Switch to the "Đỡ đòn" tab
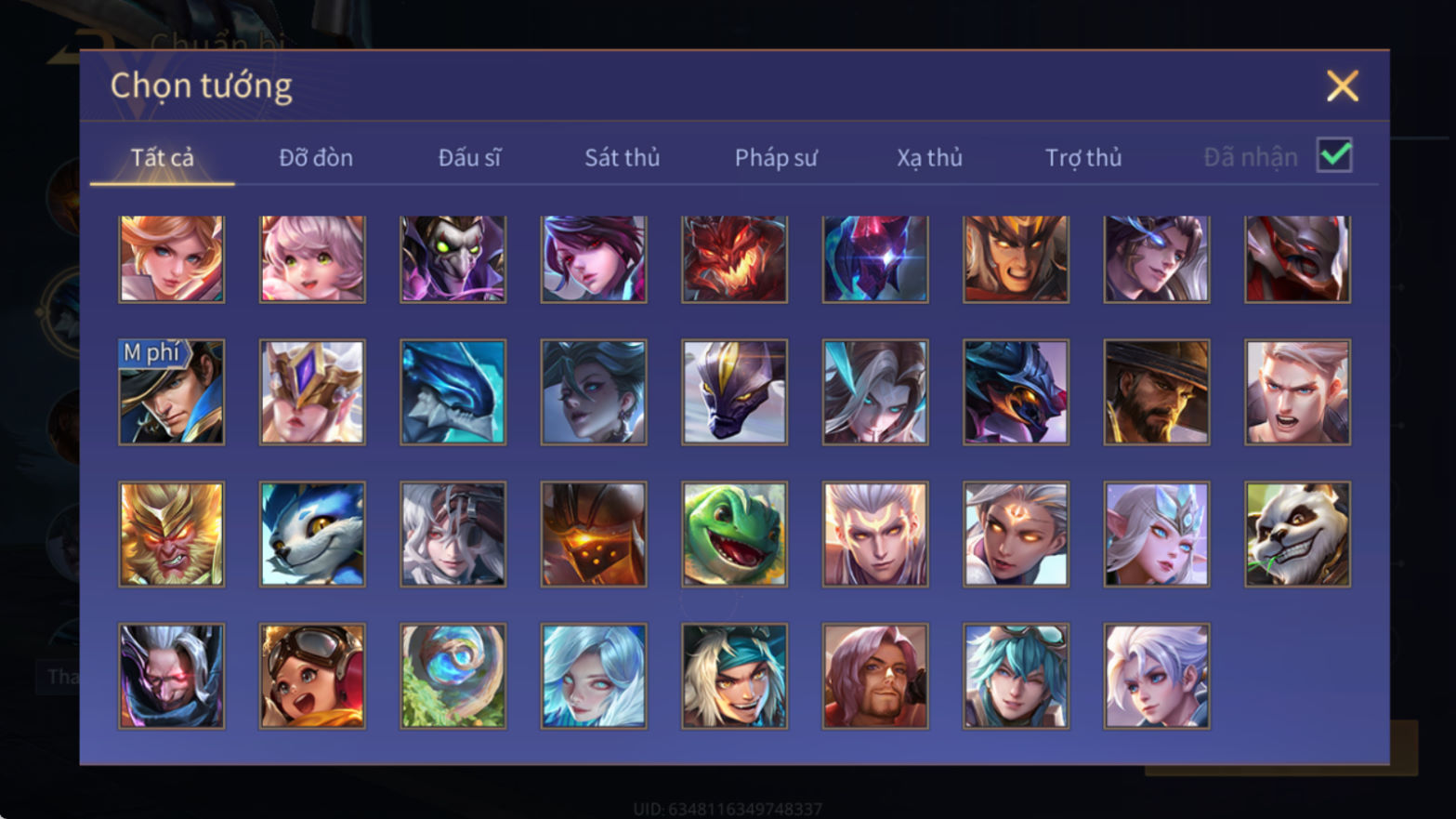The width and height of the screenshot is (1456, 819). click(x=316, y=157)
